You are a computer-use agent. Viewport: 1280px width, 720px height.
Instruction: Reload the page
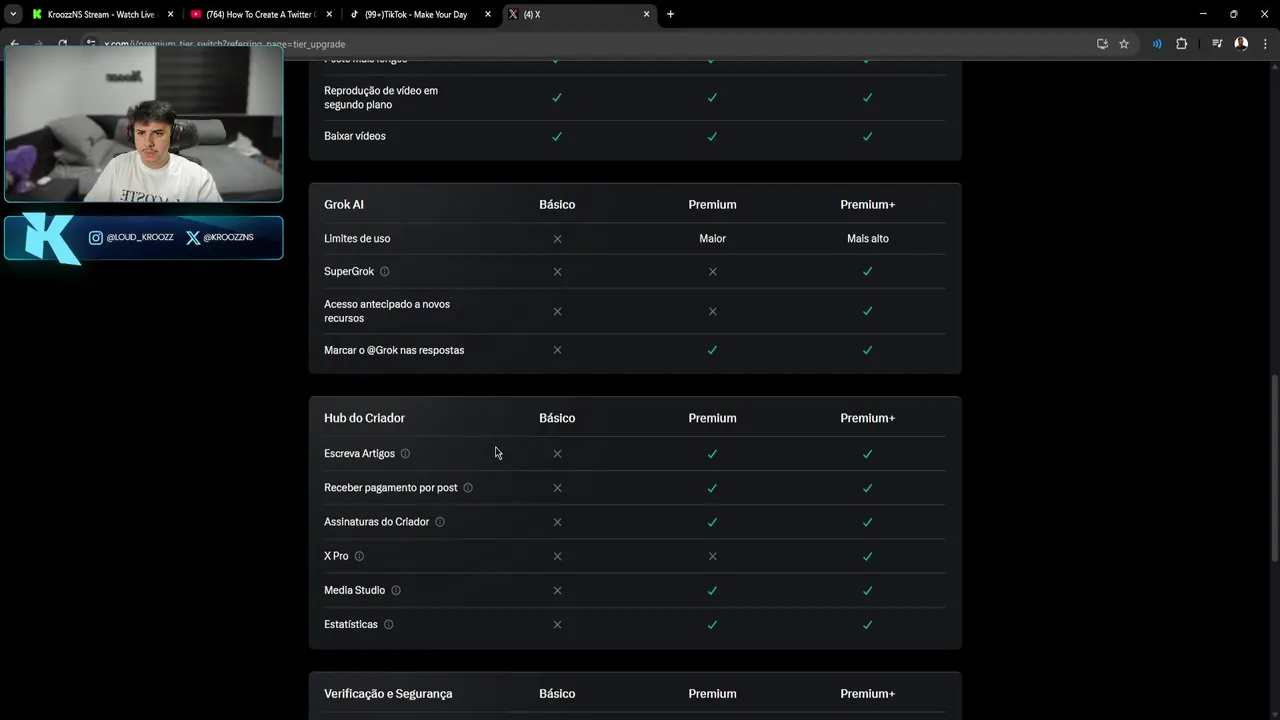[x=62, y=44]
